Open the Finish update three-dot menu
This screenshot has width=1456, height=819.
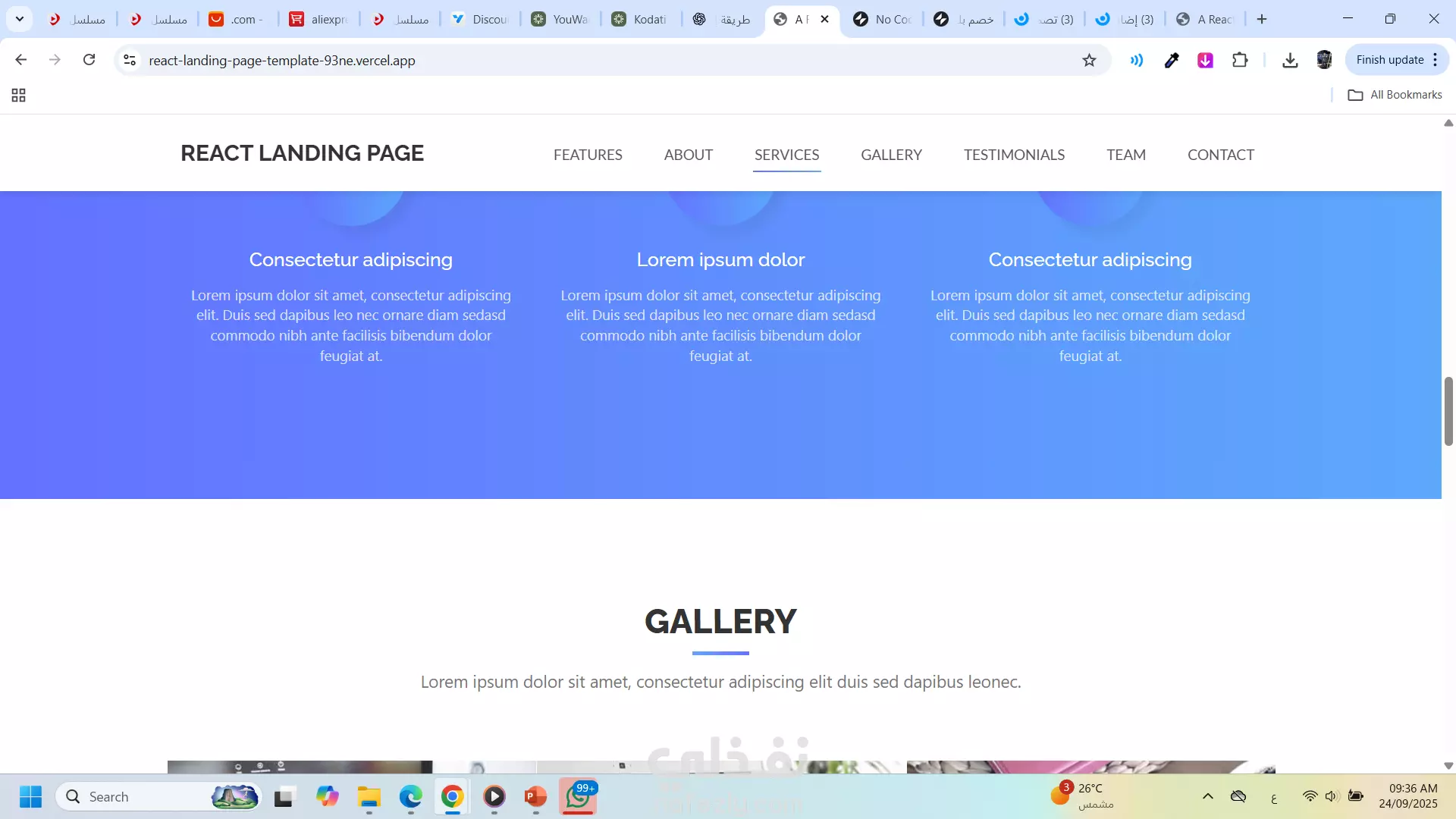click(1436, 60)
